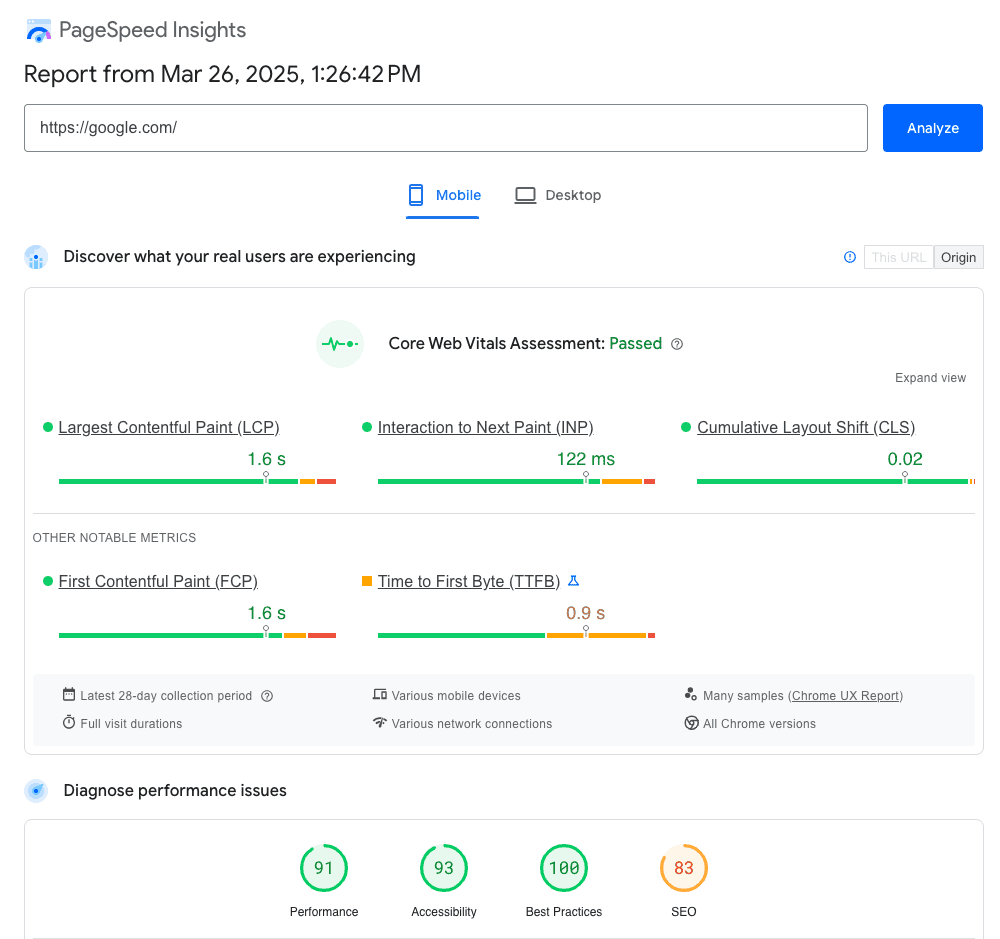Screen dimensions: 1000x939
Task: Click the TTFB distribution bar
Action: click(517, 635)
